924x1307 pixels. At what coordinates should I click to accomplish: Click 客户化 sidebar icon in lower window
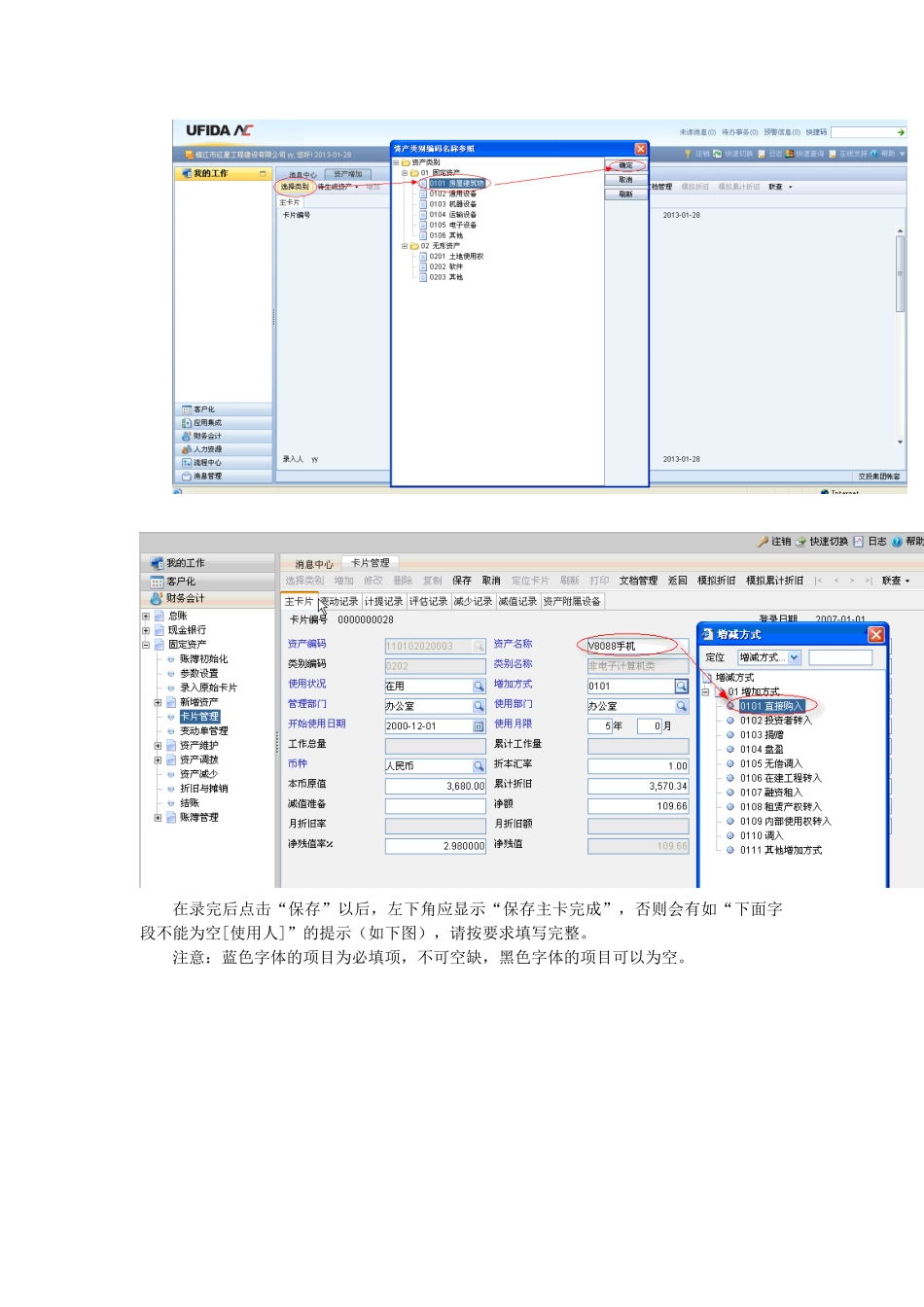tap(158, 582)
